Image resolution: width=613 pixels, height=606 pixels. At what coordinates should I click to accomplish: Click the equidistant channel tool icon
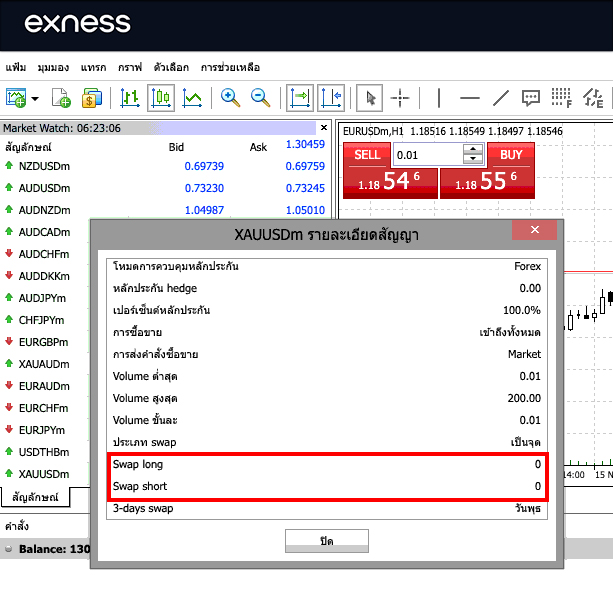tap(593, 98)
